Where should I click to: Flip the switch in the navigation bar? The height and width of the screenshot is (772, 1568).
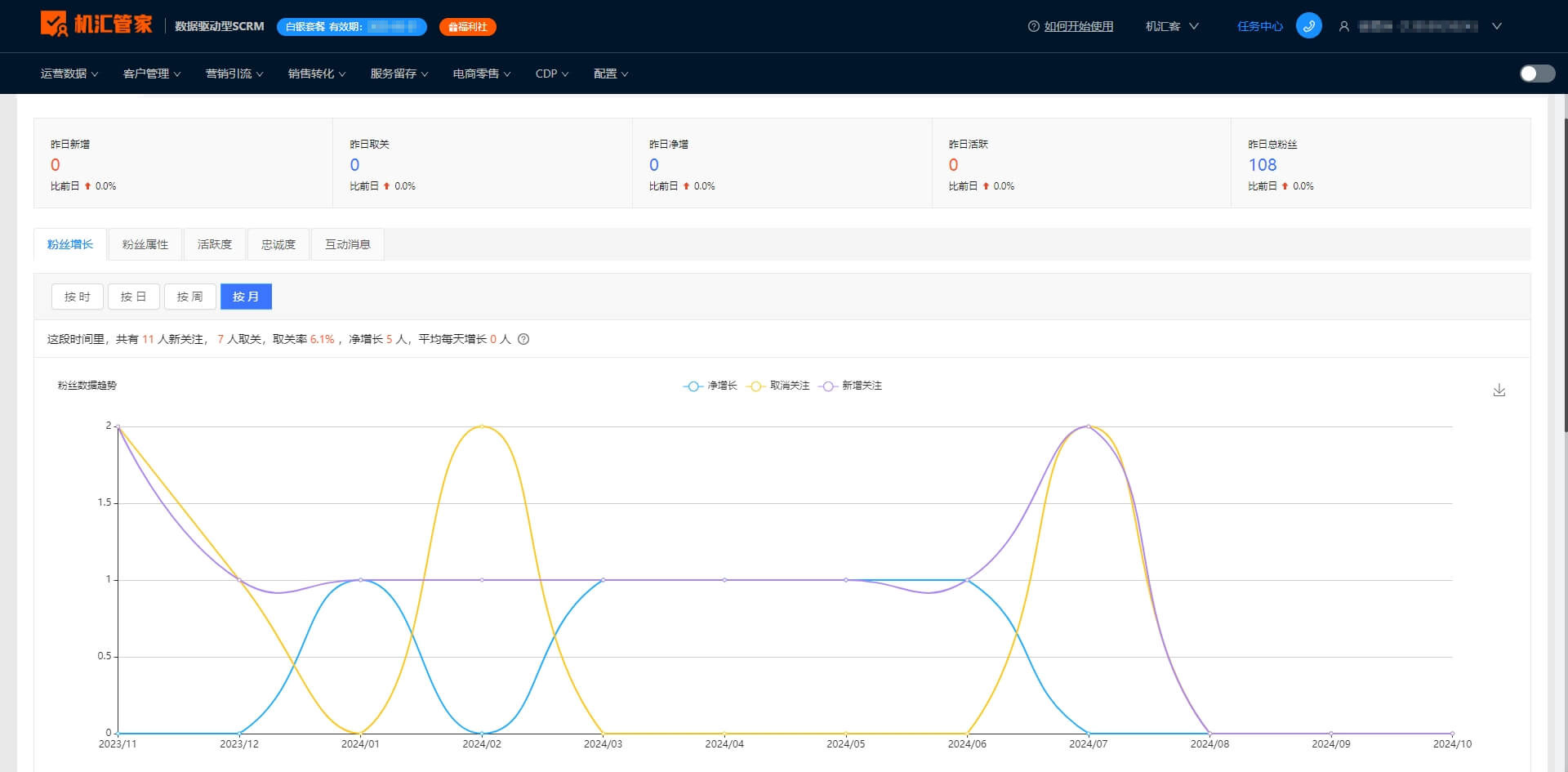pyautogui.click(x=1537, y=74)
